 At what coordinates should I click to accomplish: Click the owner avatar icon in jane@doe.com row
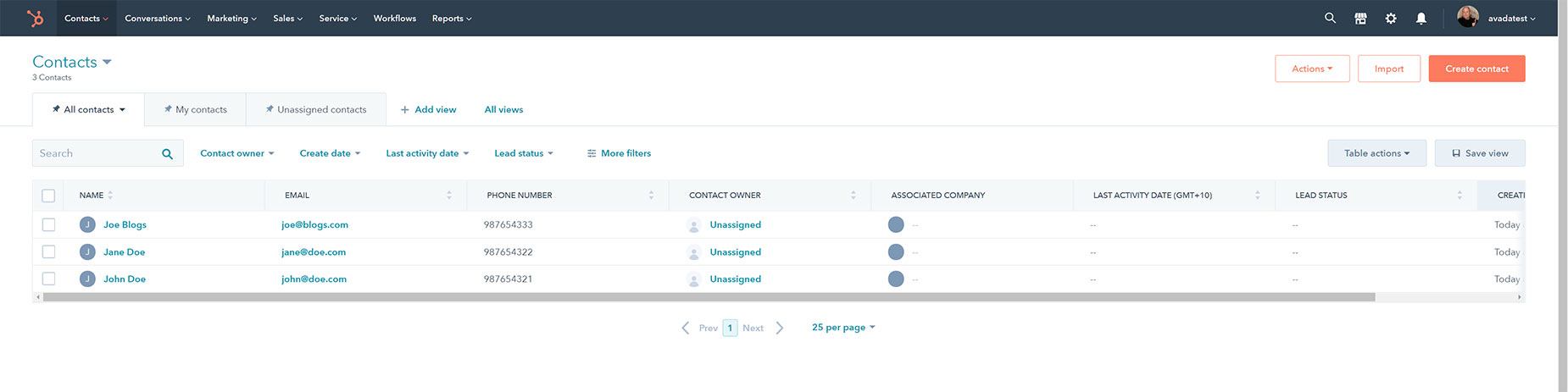[693, 252]
